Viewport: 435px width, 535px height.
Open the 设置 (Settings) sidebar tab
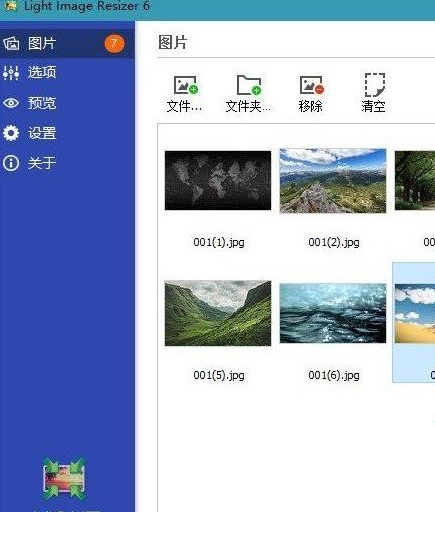pos(67,133)
